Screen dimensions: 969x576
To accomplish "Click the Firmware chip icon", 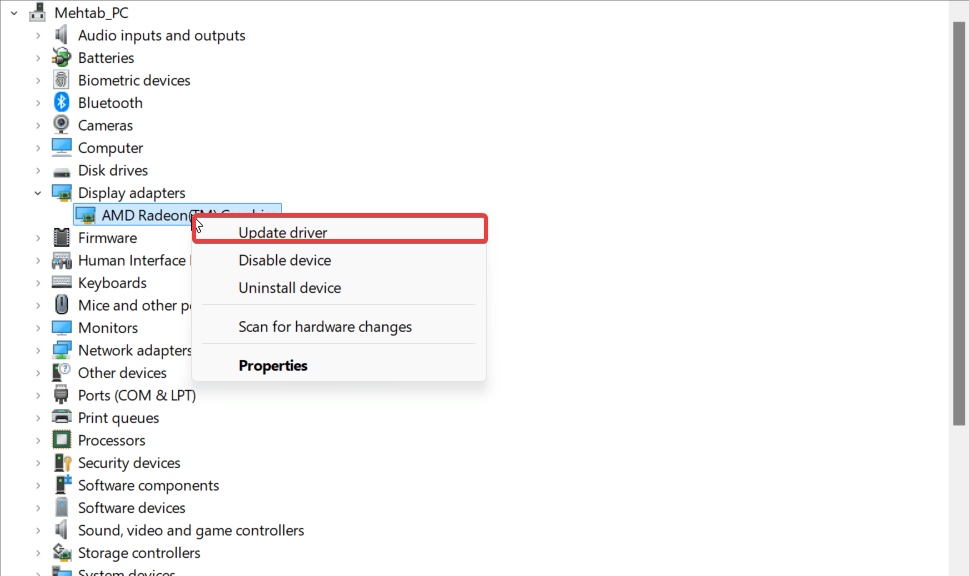I will (x=61, y=238).
